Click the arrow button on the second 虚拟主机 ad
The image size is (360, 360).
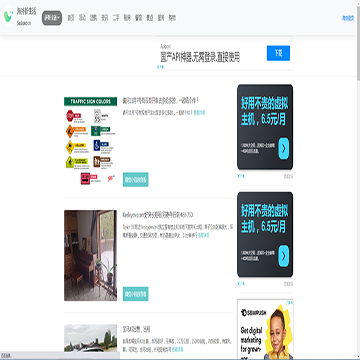pyautogui.click(x=284, y=256)
